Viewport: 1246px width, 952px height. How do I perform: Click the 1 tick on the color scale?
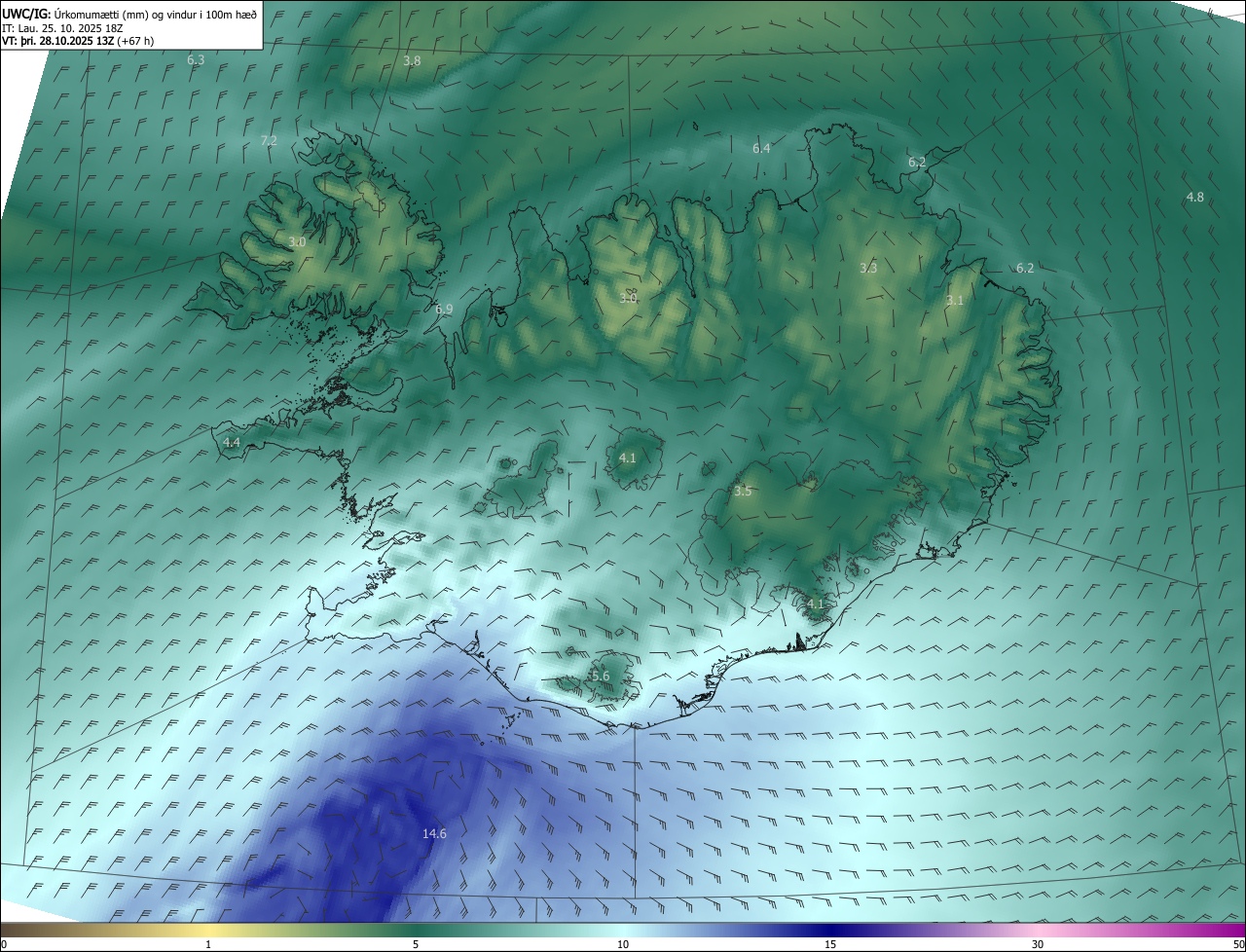[x=208, y=945]
